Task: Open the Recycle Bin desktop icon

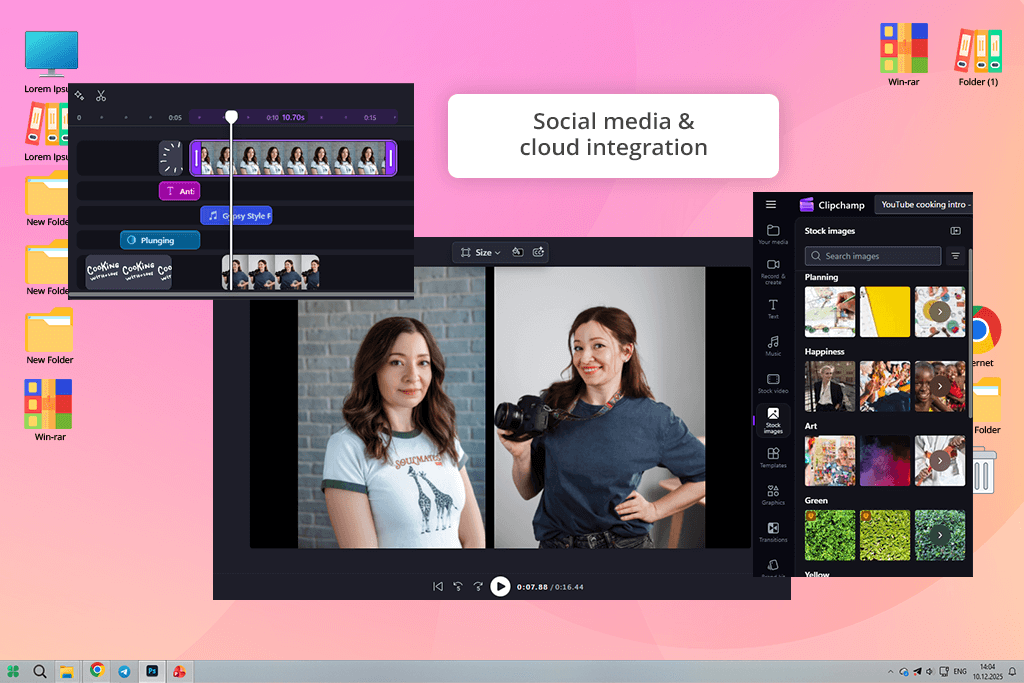Action: 984,470
